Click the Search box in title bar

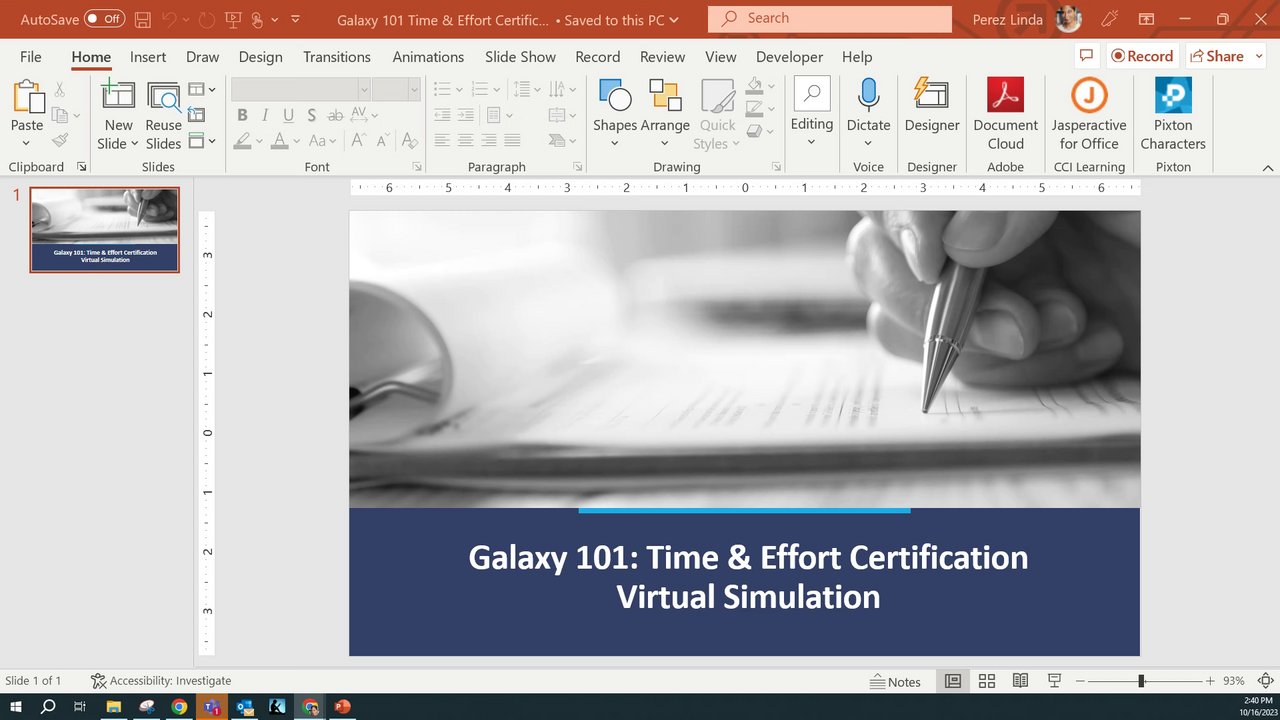830,18
